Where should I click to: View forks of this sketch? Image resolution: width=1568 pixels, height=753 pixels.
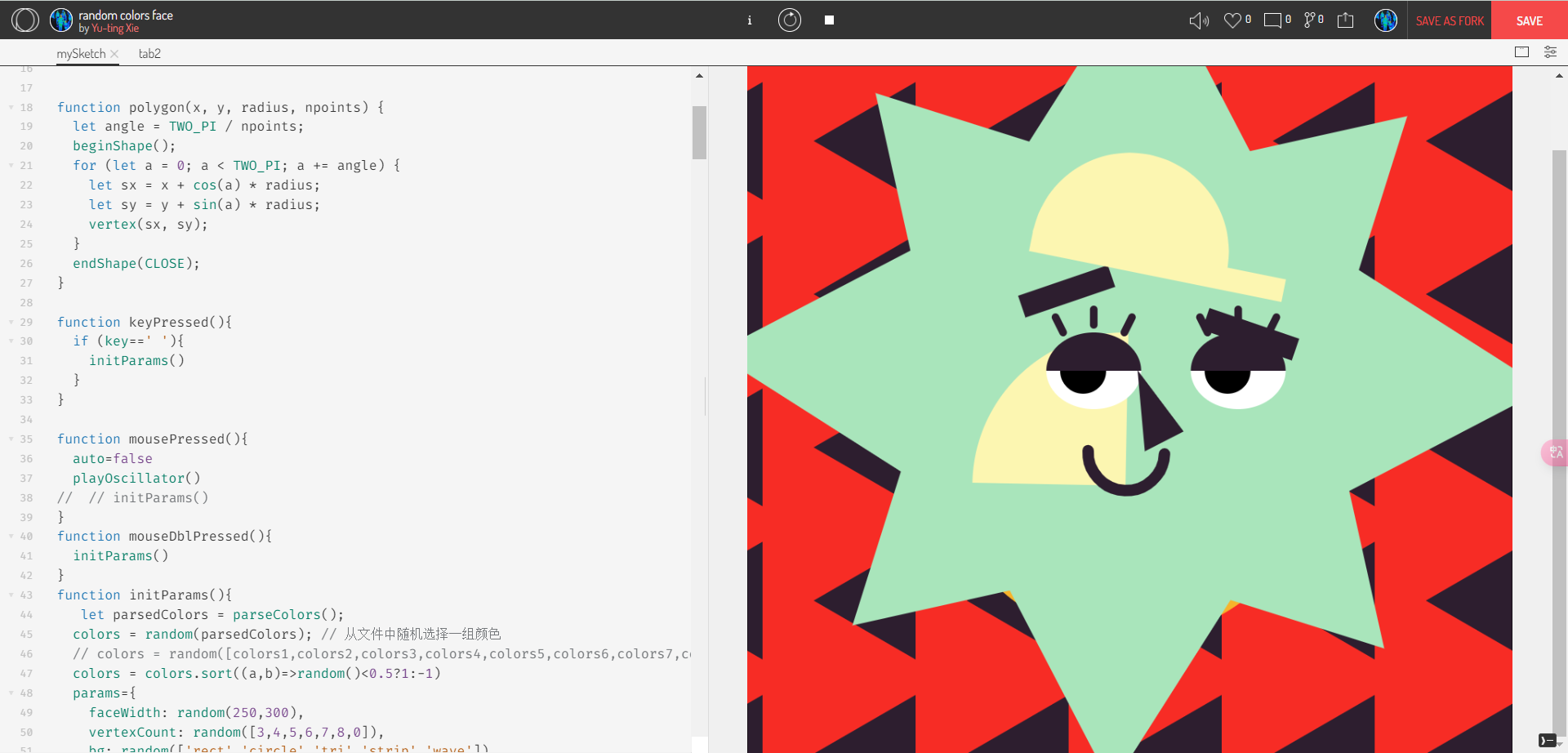pyautogui.click(x=1309, y=20)
